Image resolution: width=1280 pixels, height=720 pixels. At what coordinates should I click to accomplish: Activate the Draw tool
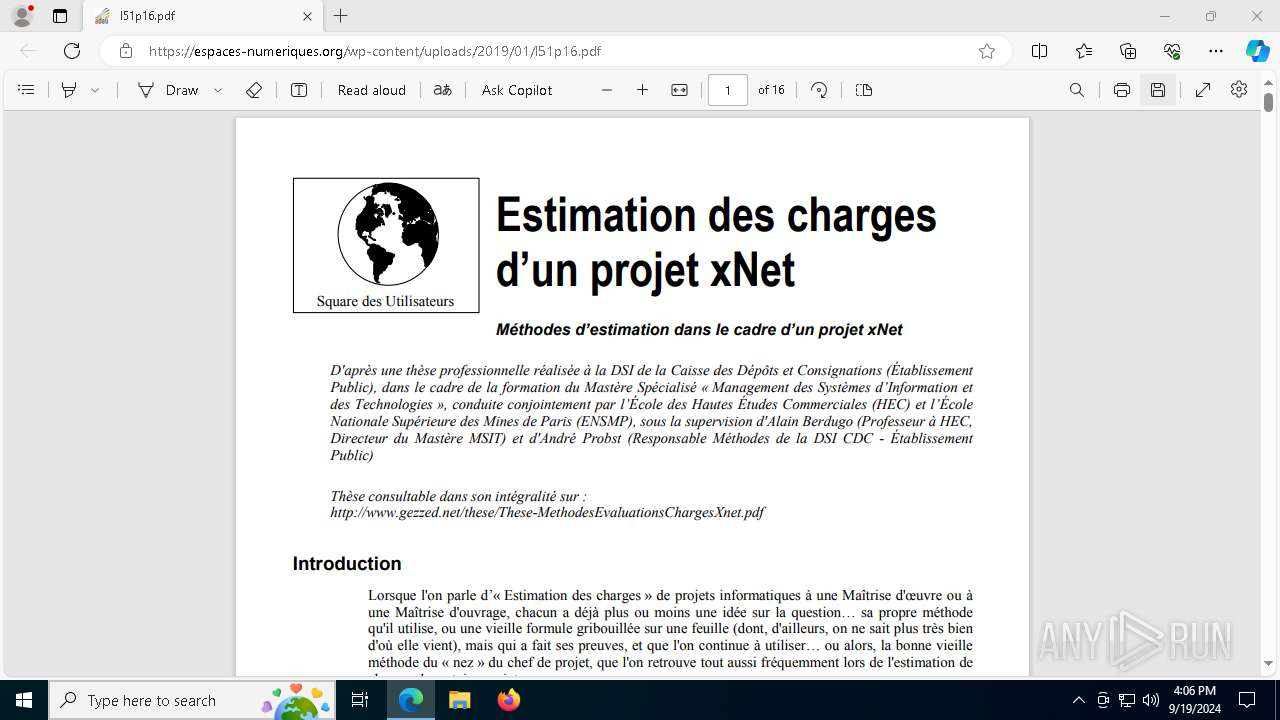(x=168, y=90)
